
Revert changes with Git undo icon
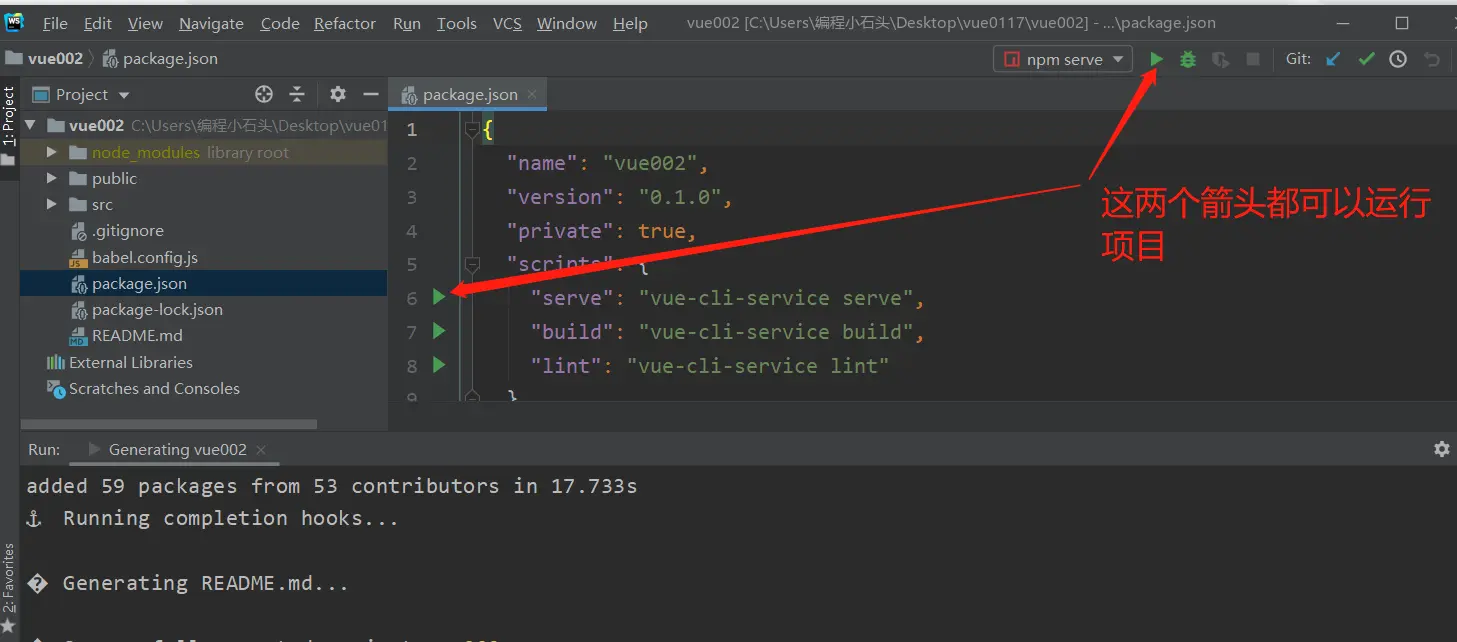coord(1431,59)
